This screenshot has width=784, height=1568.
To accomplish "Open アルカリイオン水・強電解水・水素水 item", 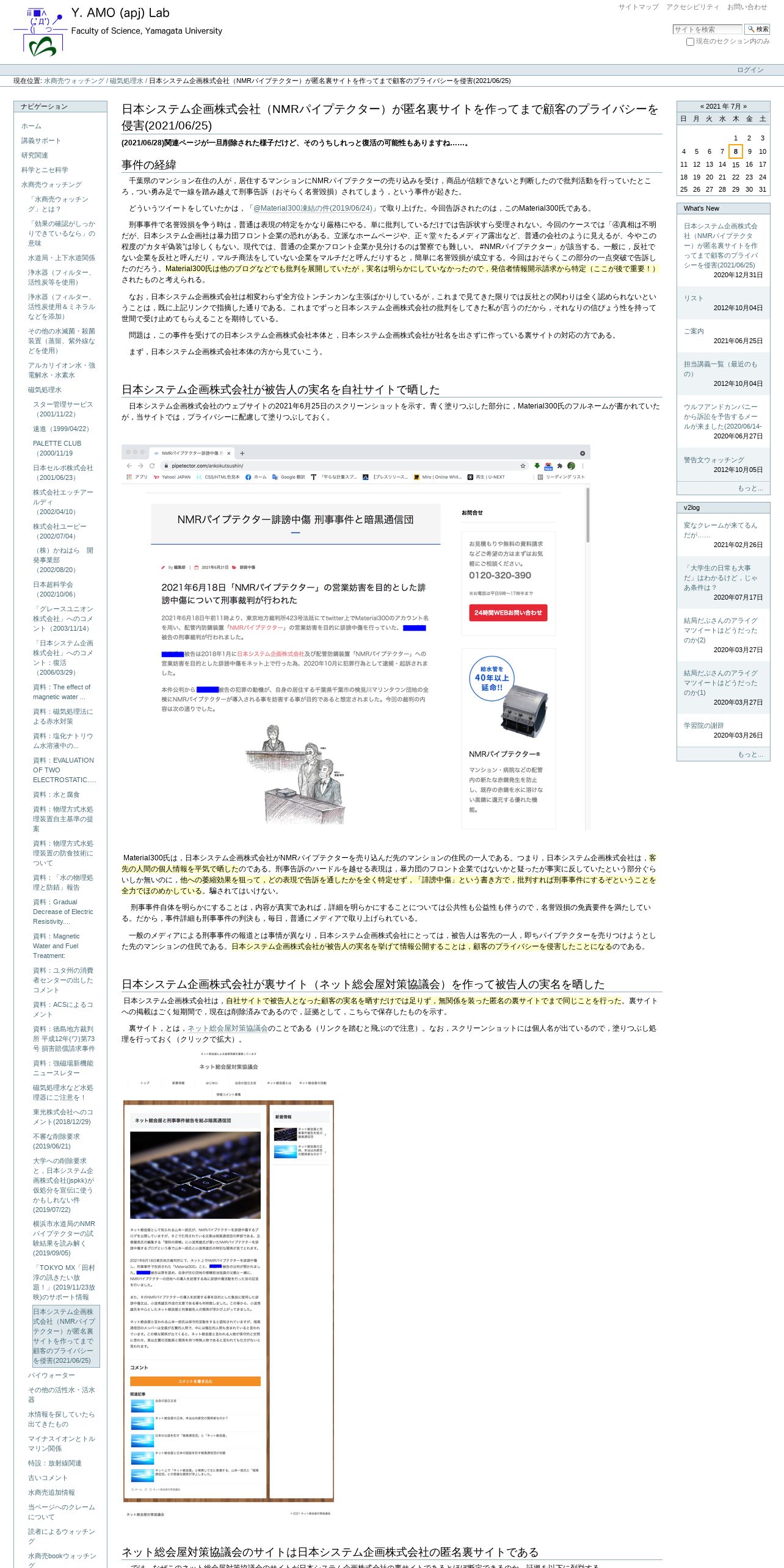I will pyautogui.click(x=62, y=371).
